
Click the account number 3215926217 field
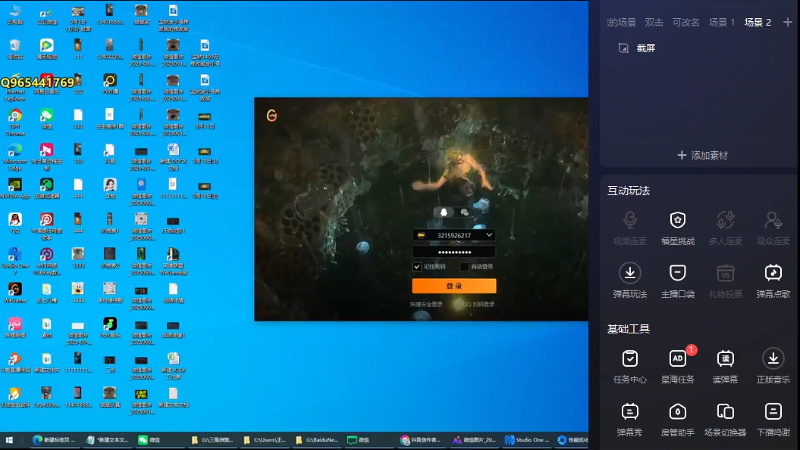pos(454,235)
